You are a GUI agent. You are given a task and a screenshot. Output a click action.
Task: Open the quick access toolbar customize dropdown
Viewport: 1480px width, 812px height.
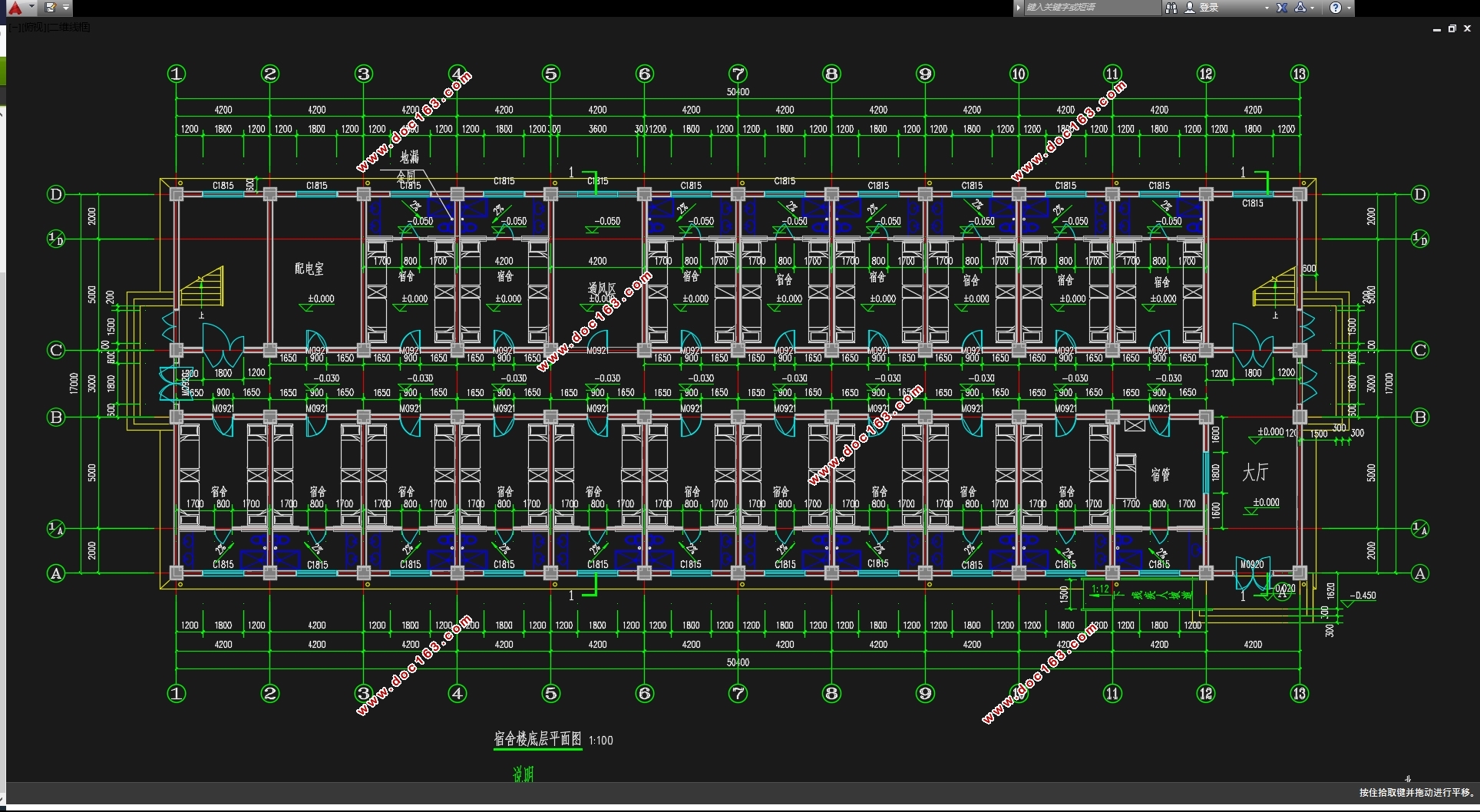click(x=66, y=8)
